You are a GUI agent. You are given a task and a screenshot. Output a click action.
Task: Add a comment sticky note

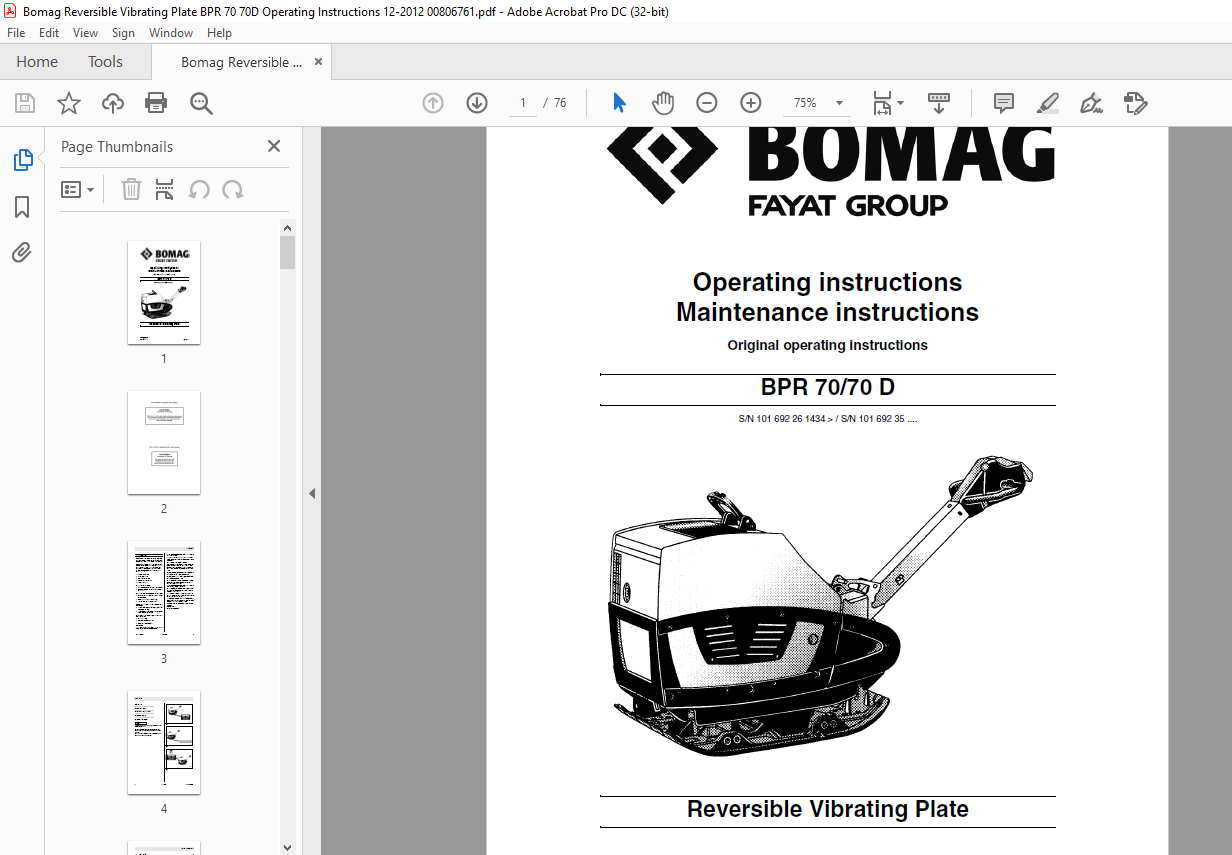click(x=1004, y=103)
